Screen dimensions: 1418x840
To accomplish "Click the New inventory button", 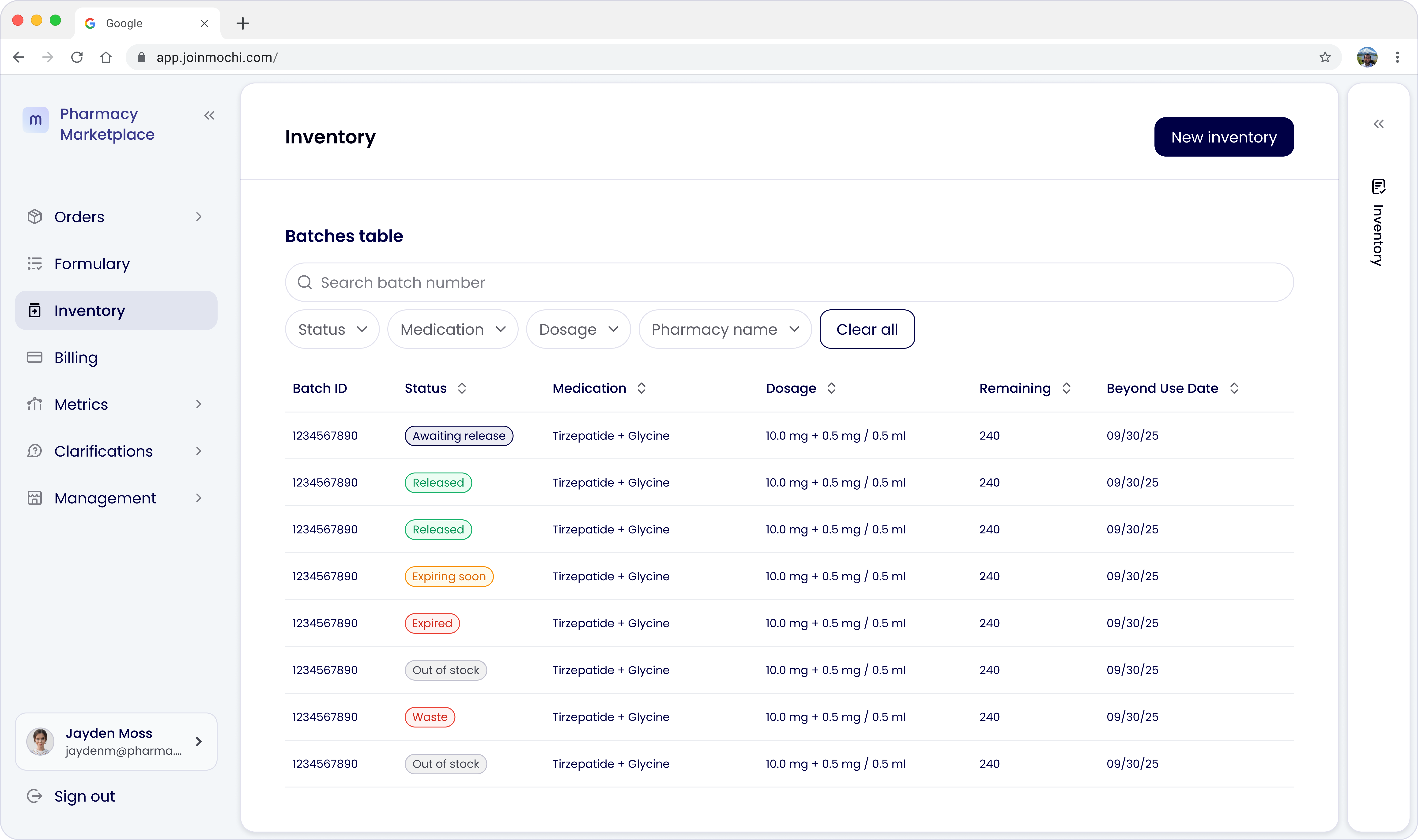I will 1224,137.
